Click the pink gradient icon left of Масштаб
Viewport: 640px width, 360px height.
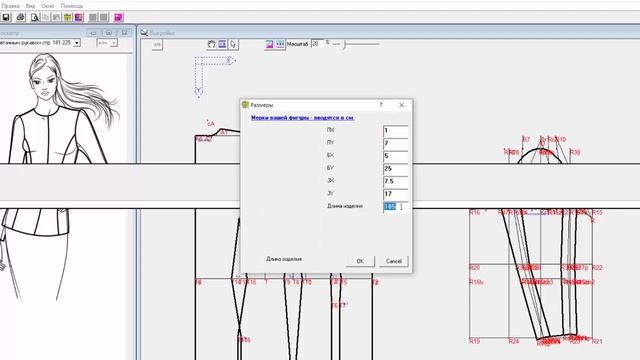[269, 44]
